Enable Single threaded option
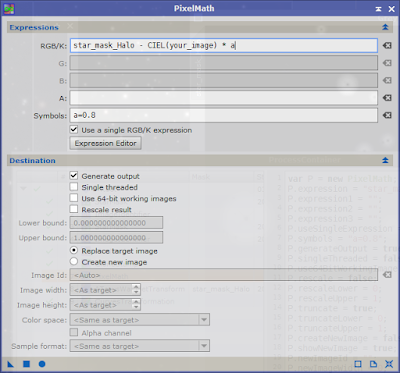 (74, 187)
